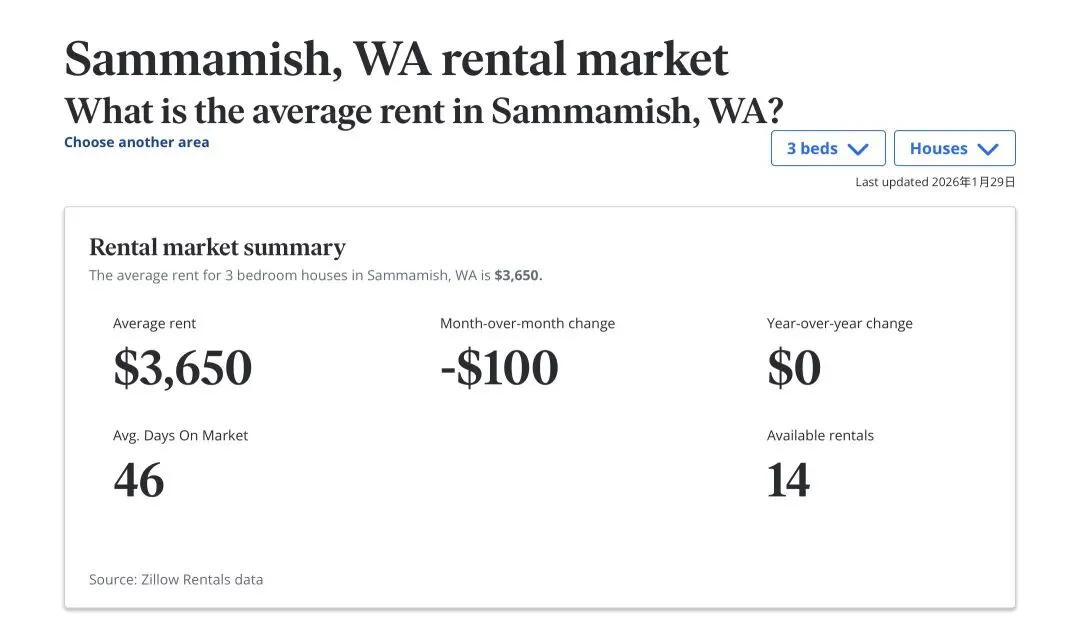The image size is (1080, 621).
Task: Click the Avg. Days On Market label
Action: click(x=180, y=435)
